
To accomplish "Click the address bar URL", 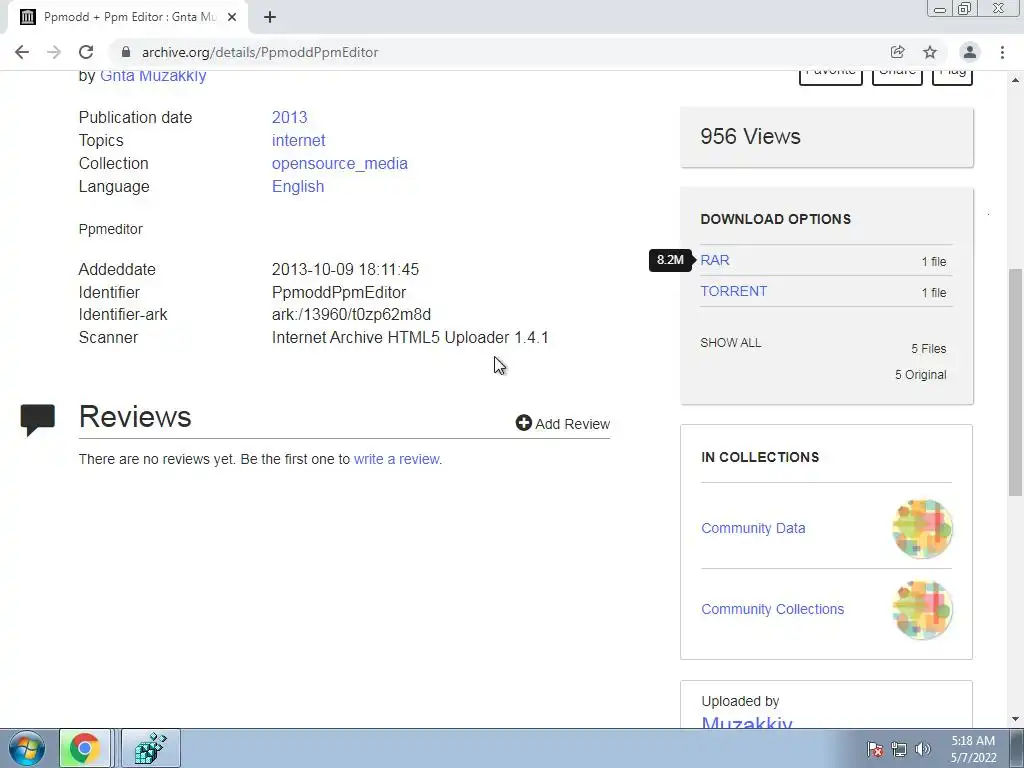I will [260, 52].
